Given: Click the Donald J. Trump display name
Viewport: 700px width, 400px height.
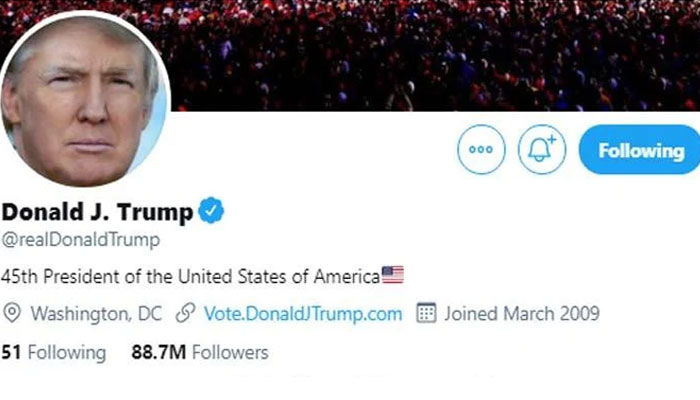Looking at the screenshot, I should click(x=97, y=212).
